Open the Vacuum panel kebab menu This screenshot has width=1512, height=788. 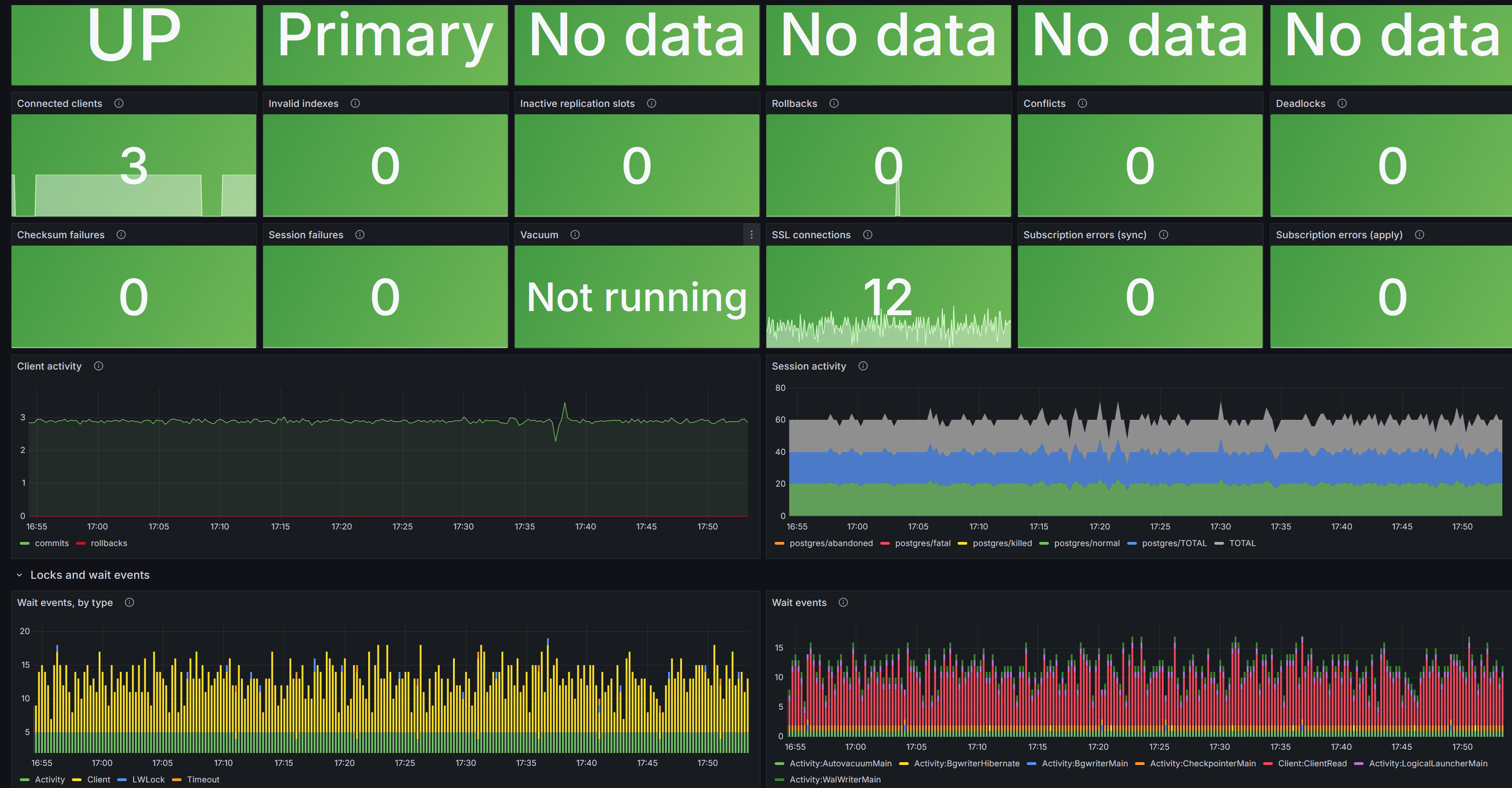pos(751,234)
